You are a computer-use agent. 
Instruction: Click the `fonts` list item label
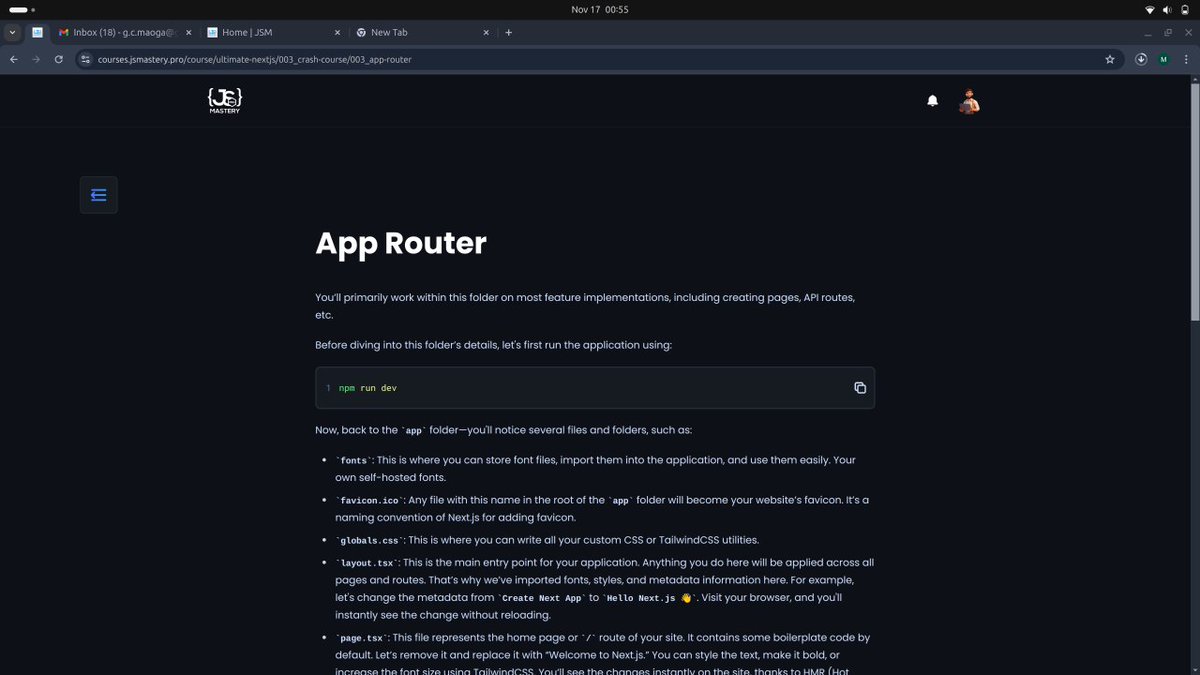[353, 461]
